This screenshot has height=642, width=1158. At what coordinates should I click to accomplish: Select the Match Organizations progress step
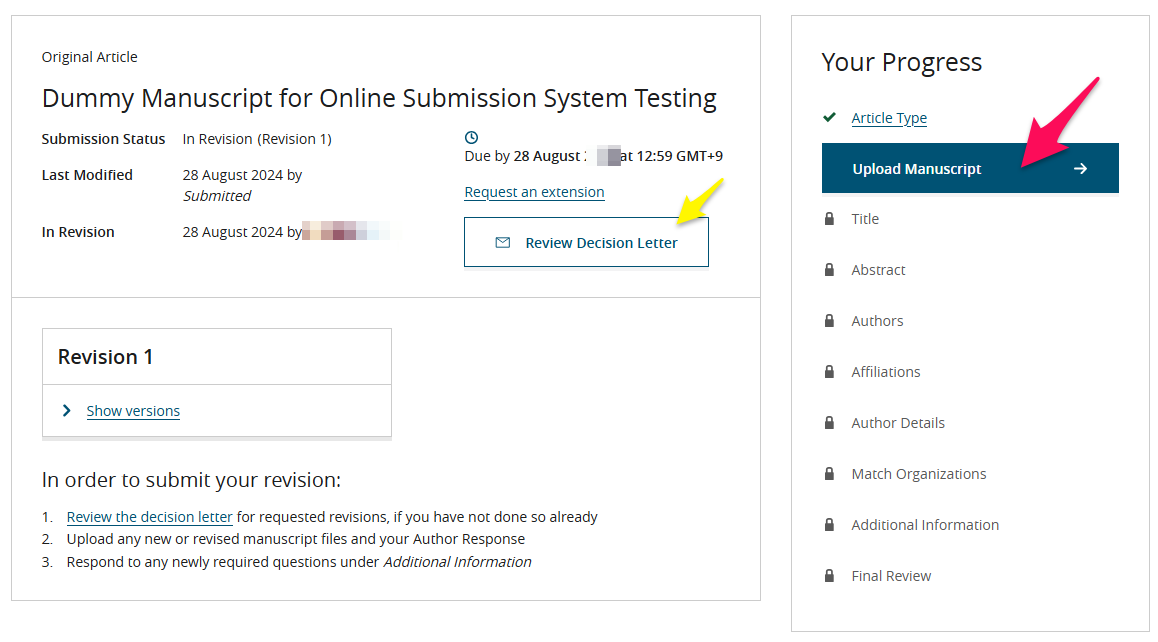point(919,474)
